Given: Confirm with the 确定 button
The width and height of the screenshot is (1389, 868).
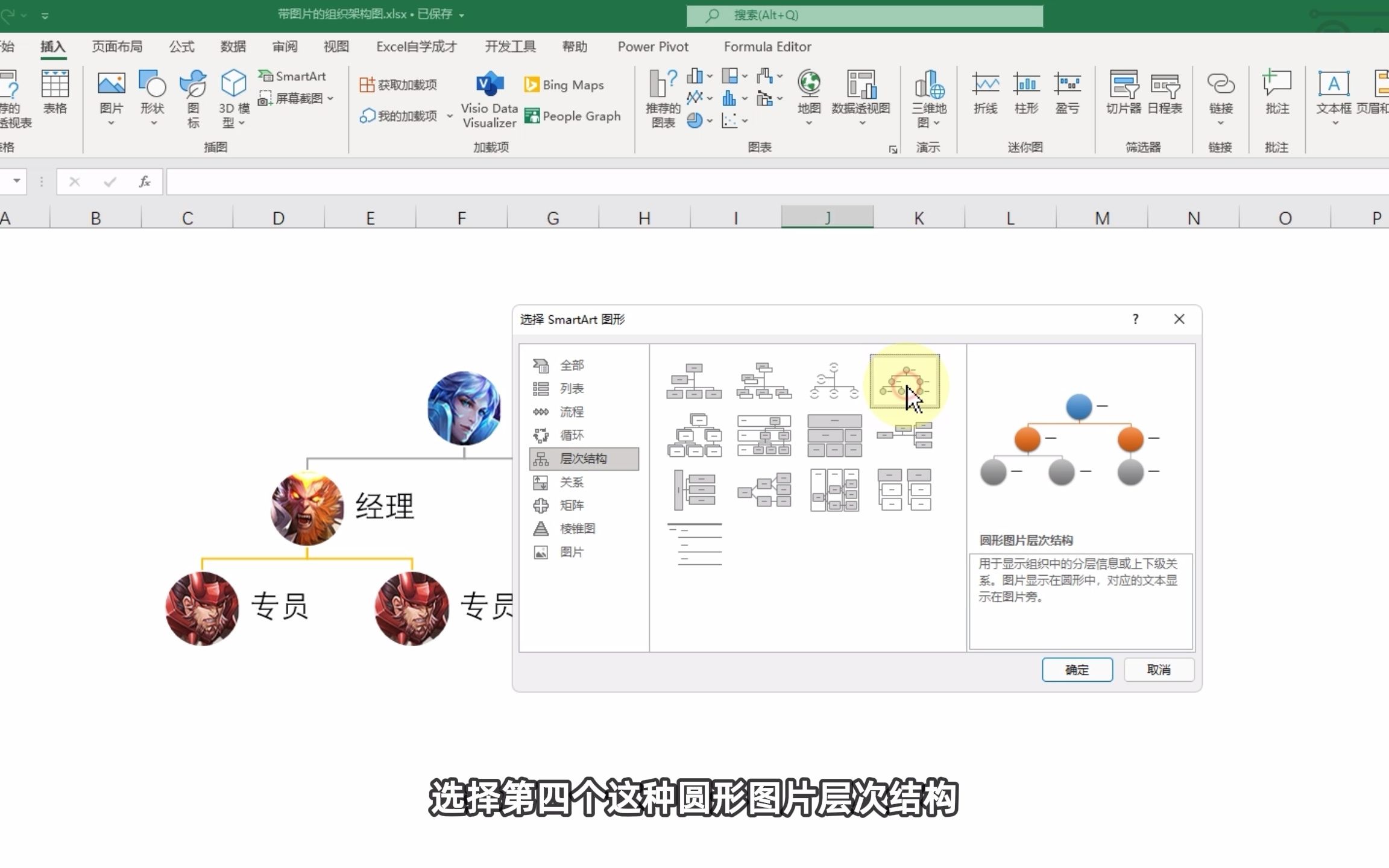Looking at the screenshot, I should coord(1077,670).
